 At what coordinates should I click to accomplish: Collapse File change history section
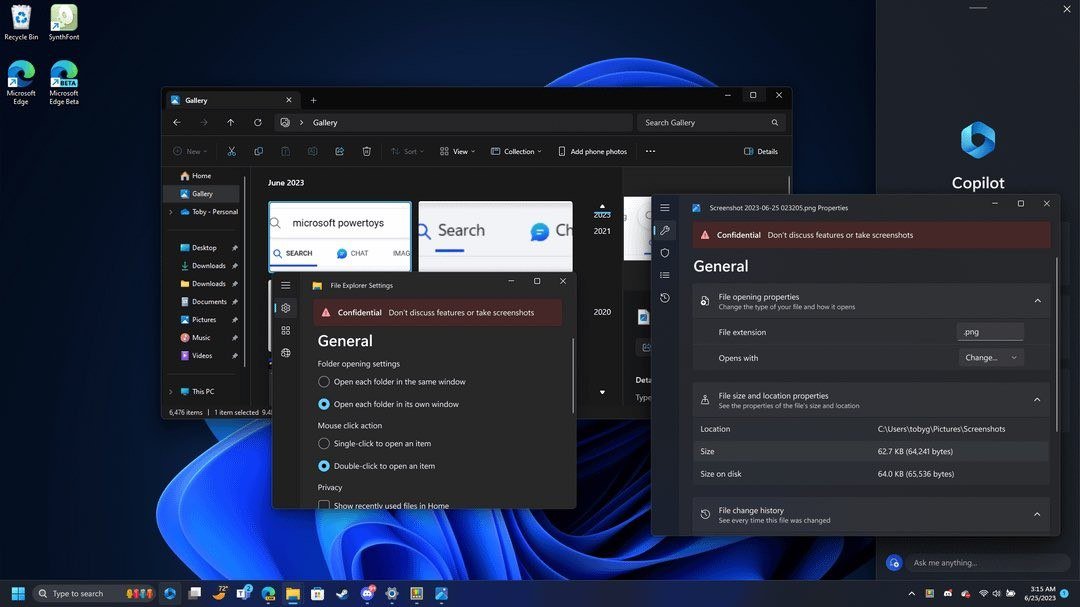coord(1037,514)
